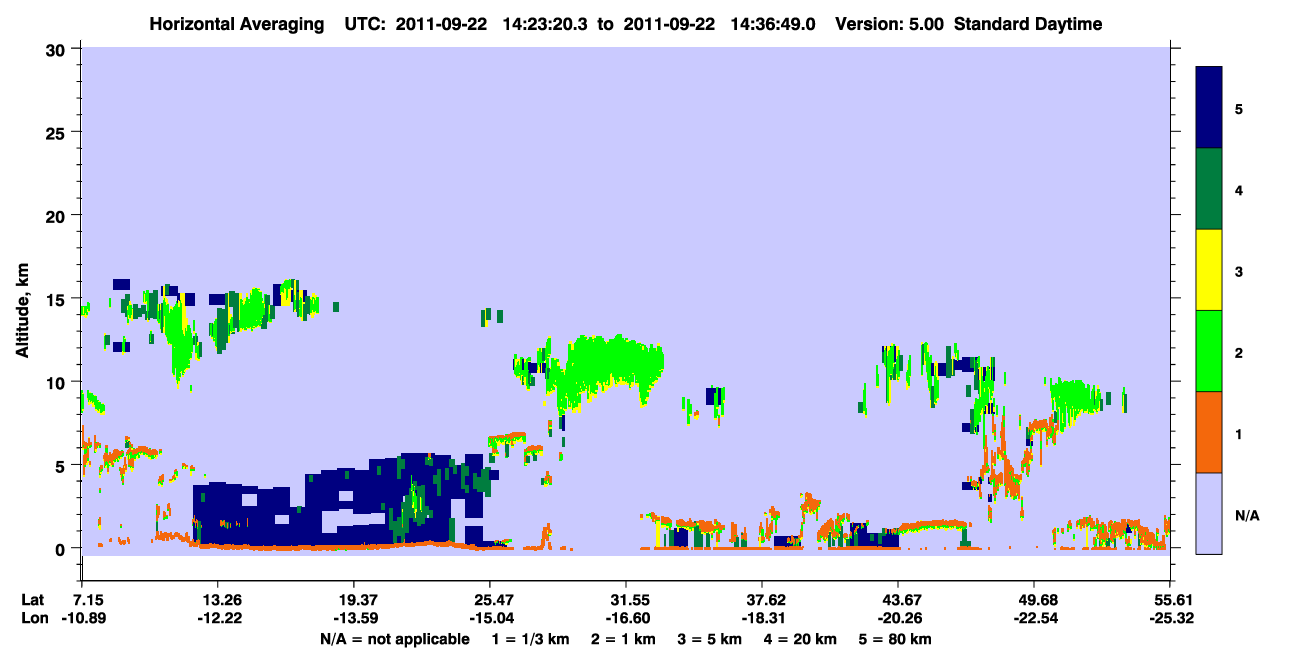
Task: Click the yellow legend swatch for 3
Action: point(1209,270)
